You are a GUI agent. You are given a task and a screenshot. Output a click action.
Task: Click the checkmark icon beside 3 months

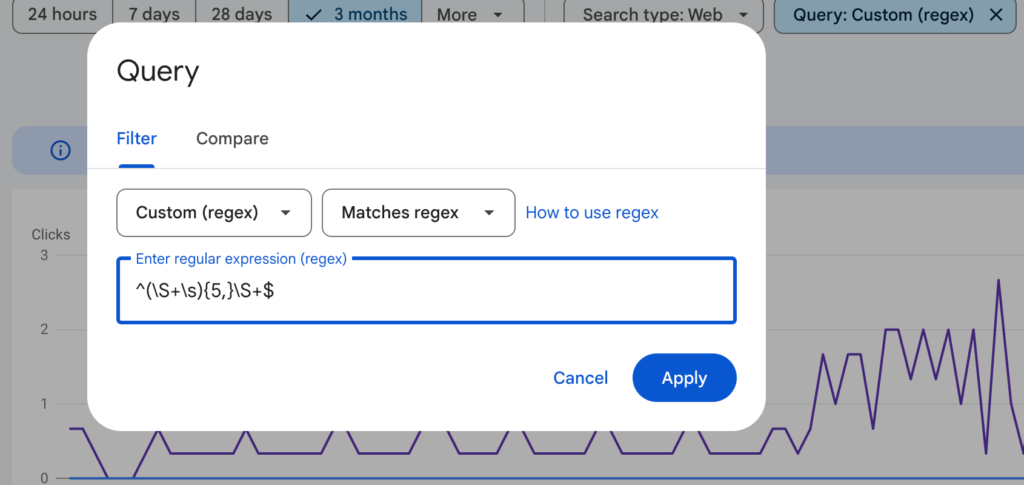pyautogui.click(x=313, y=15)
